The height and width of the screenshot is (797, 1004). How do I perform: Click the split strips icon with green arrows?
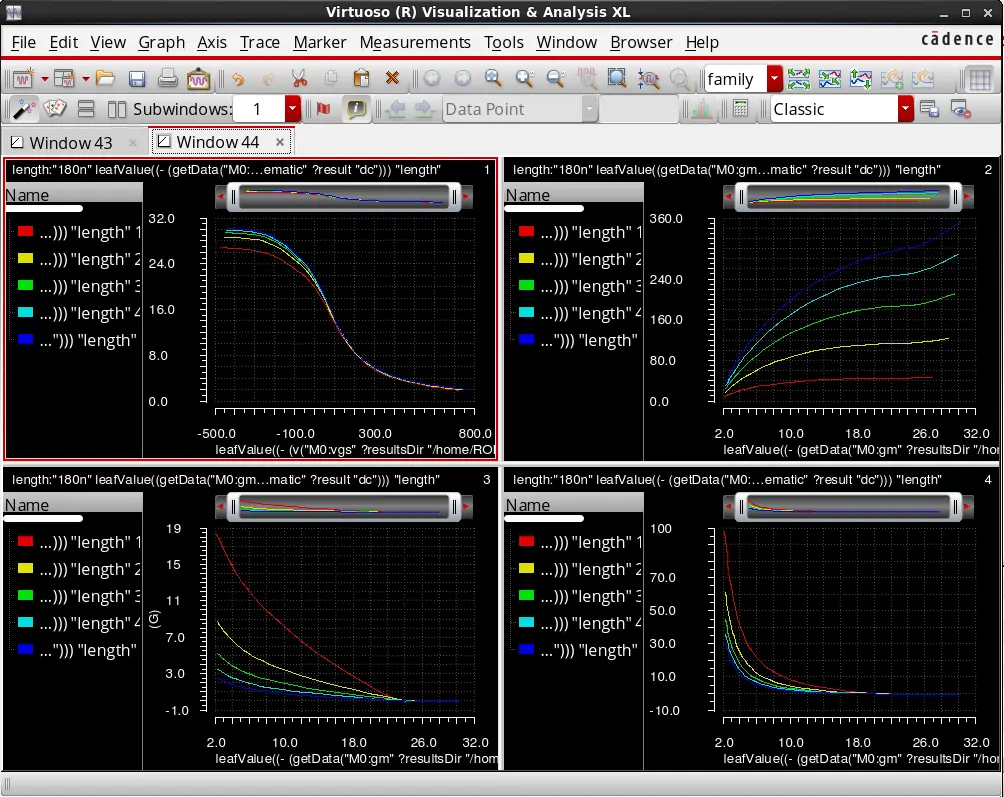tap(799, 79)
